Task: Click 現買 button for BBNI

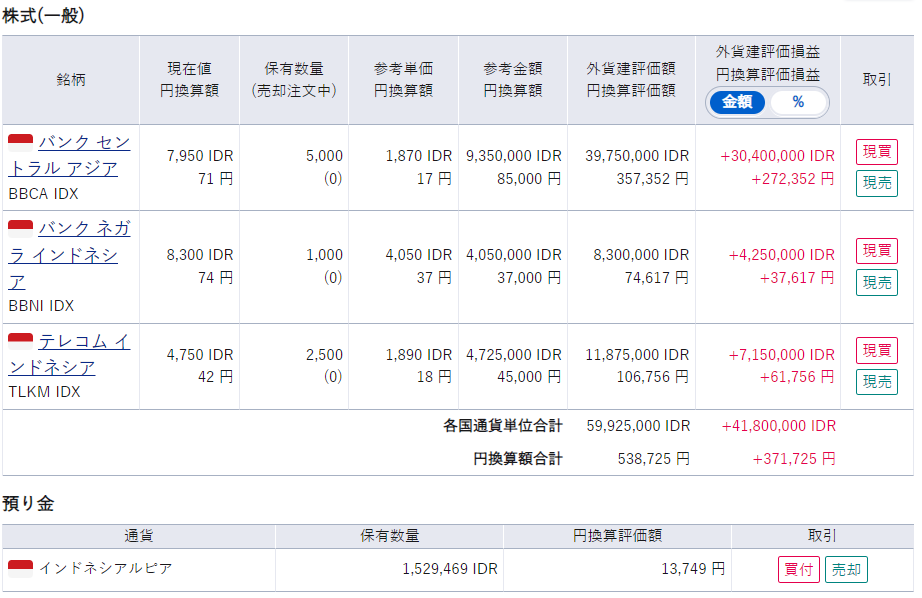Action: (x=876, y=251)
